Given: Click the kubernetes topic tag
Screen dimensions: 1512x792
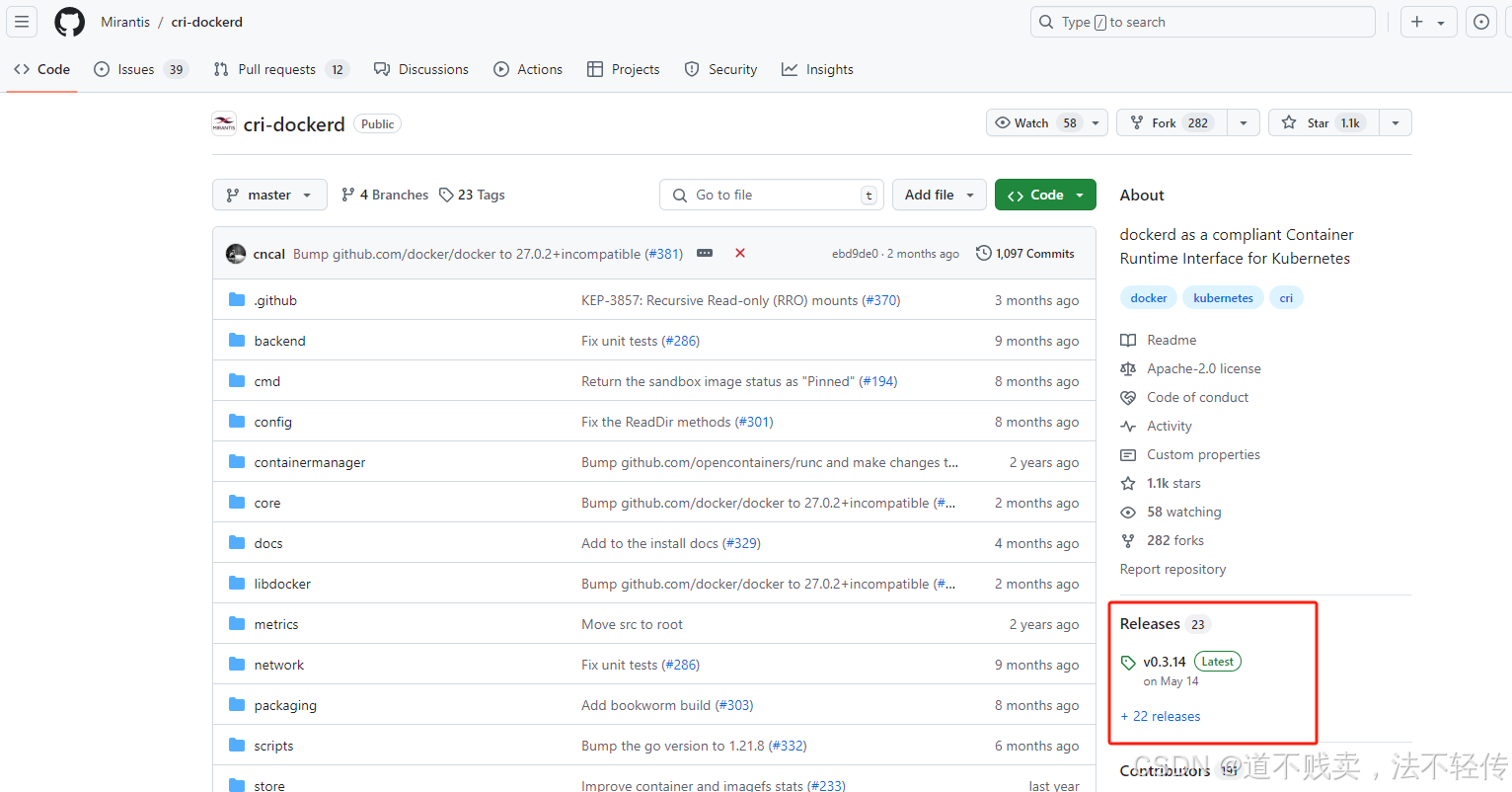Looking at the screenshot, I should [x=1223, y=298].
